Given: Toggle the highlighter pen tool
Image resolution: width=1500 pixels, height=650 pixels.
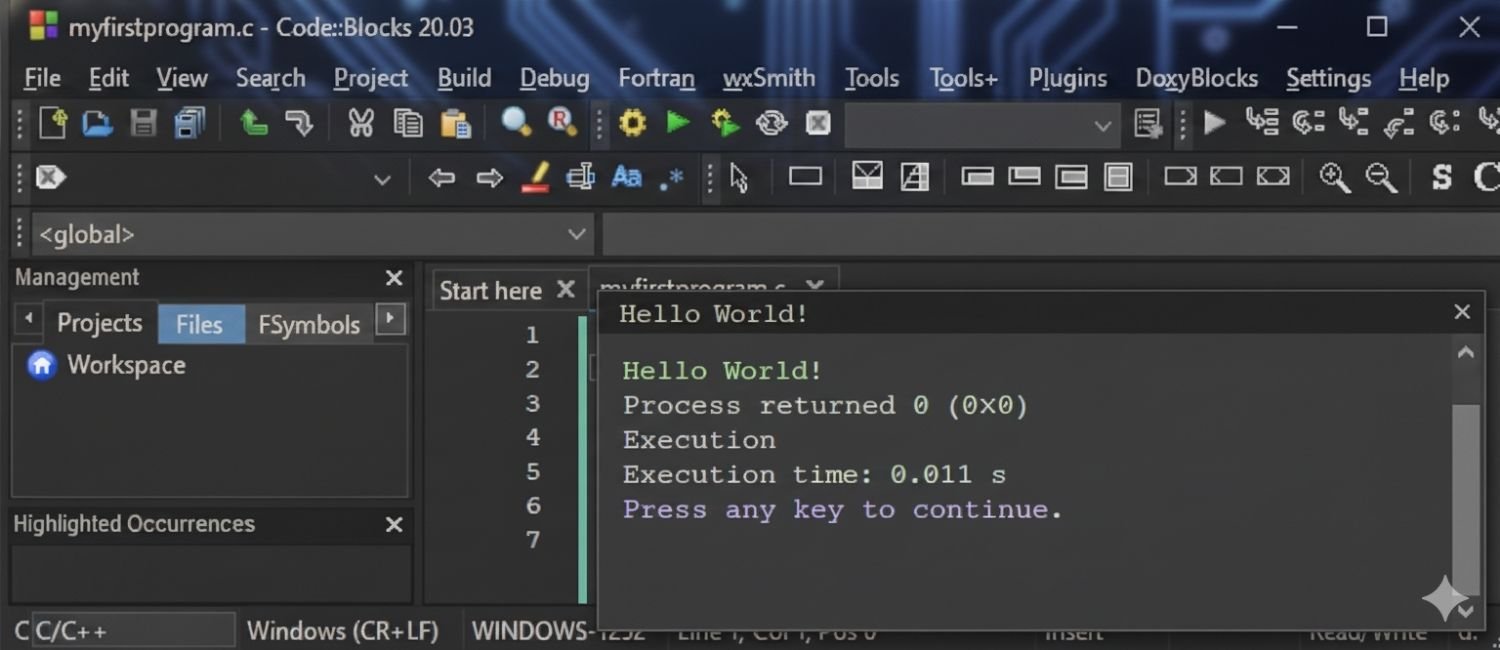Looking at the screenshot, I should point(536,178).
